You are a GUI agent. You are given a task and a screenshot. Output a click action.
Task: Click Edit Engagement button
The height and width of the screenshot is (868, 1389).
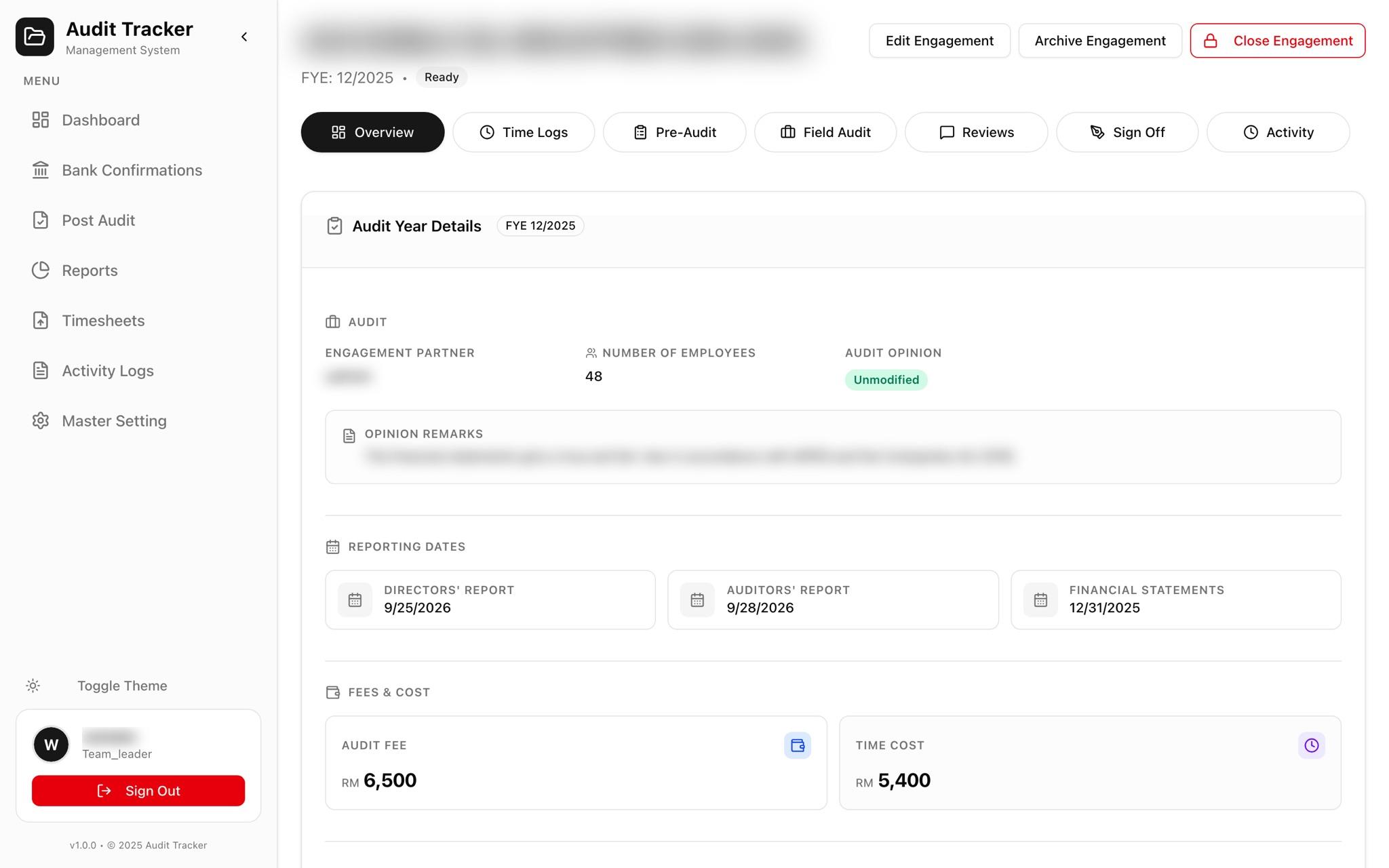click(939, 41)
